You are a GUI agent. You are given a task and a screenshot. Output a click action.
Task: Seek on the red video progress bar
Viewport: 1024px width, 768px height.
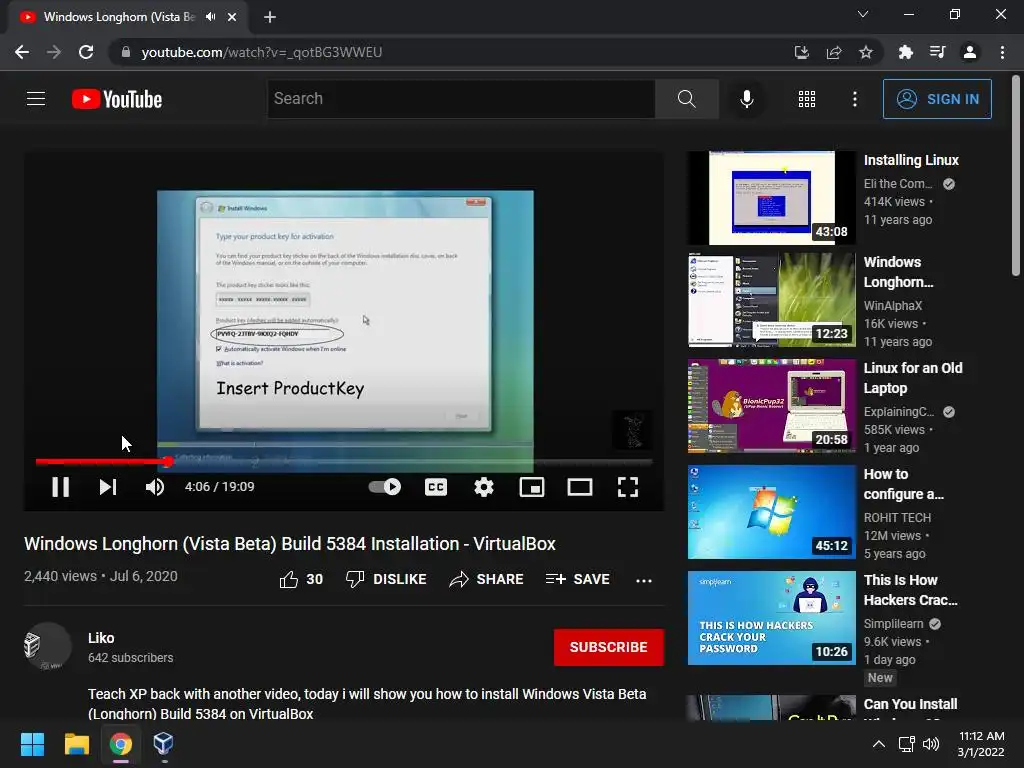(x=344, y=461)
